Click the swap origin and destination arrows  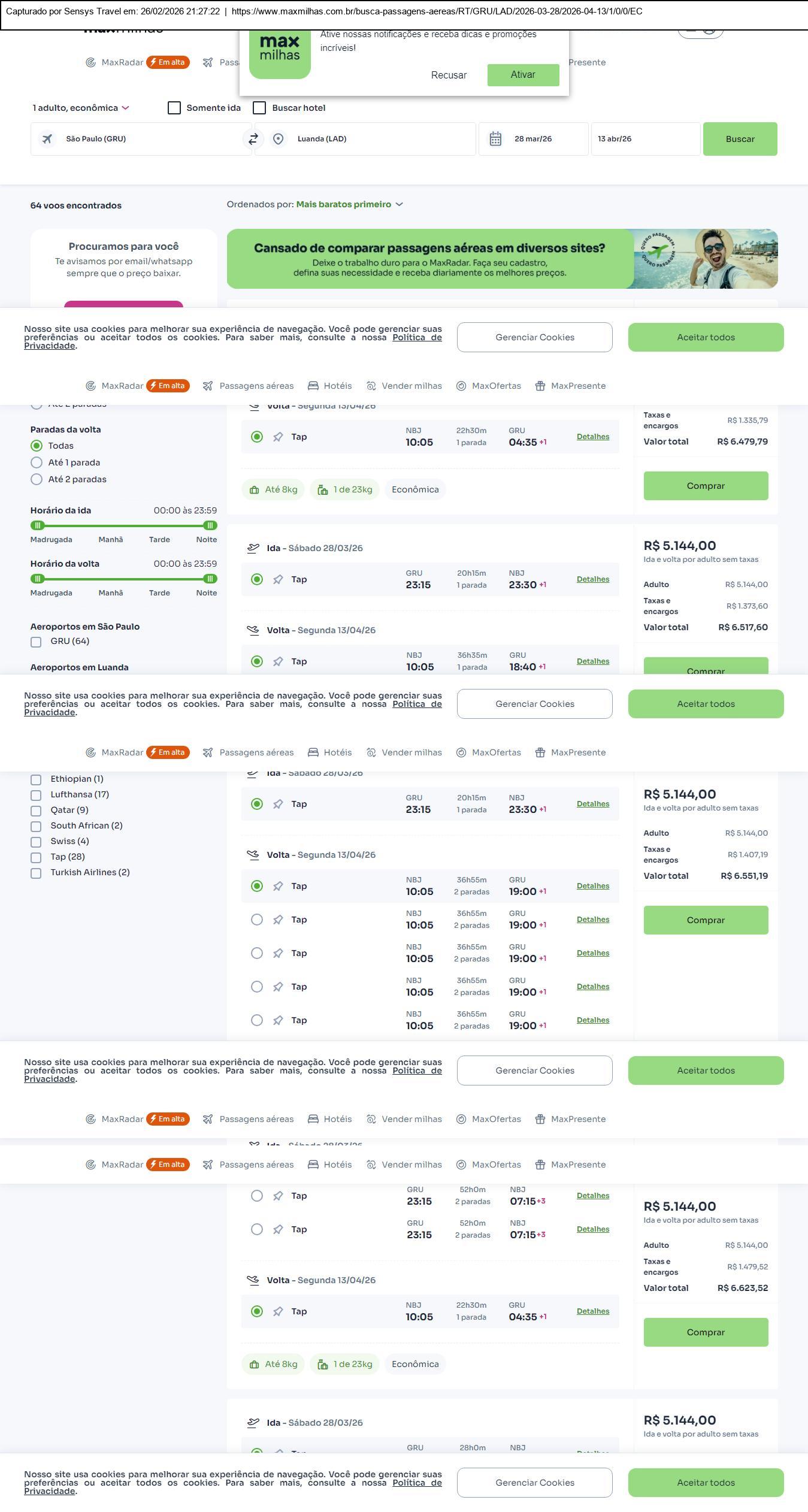pos(253,139)
